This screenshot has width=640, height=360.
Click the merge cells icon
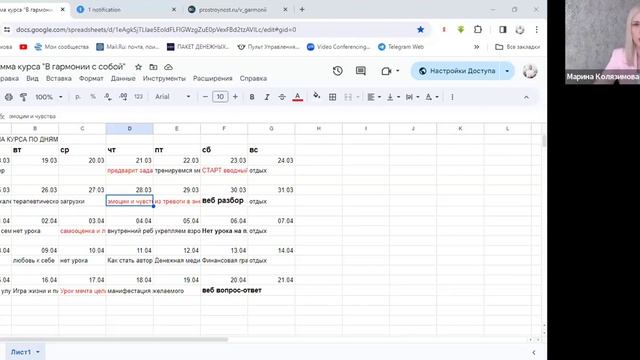348,97
